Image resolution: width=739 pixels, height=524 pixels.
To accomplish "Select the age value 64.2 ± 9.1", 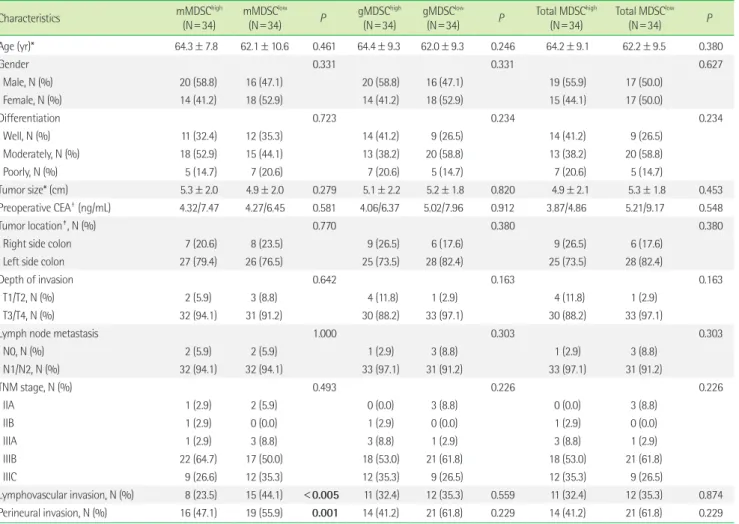I will pos(567,47).
